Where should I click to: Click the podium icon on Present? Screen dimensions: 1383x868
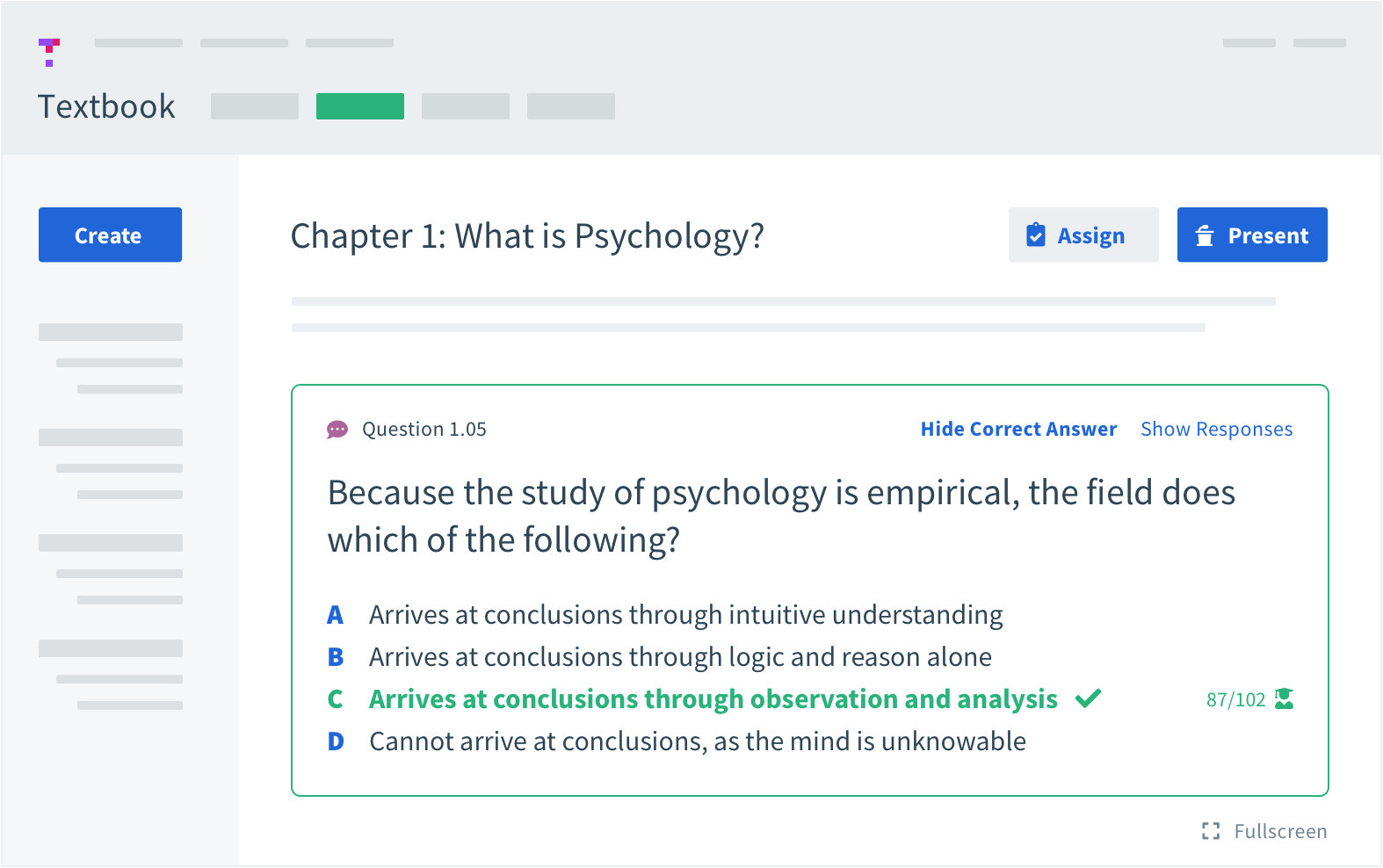pos(1205,235)
